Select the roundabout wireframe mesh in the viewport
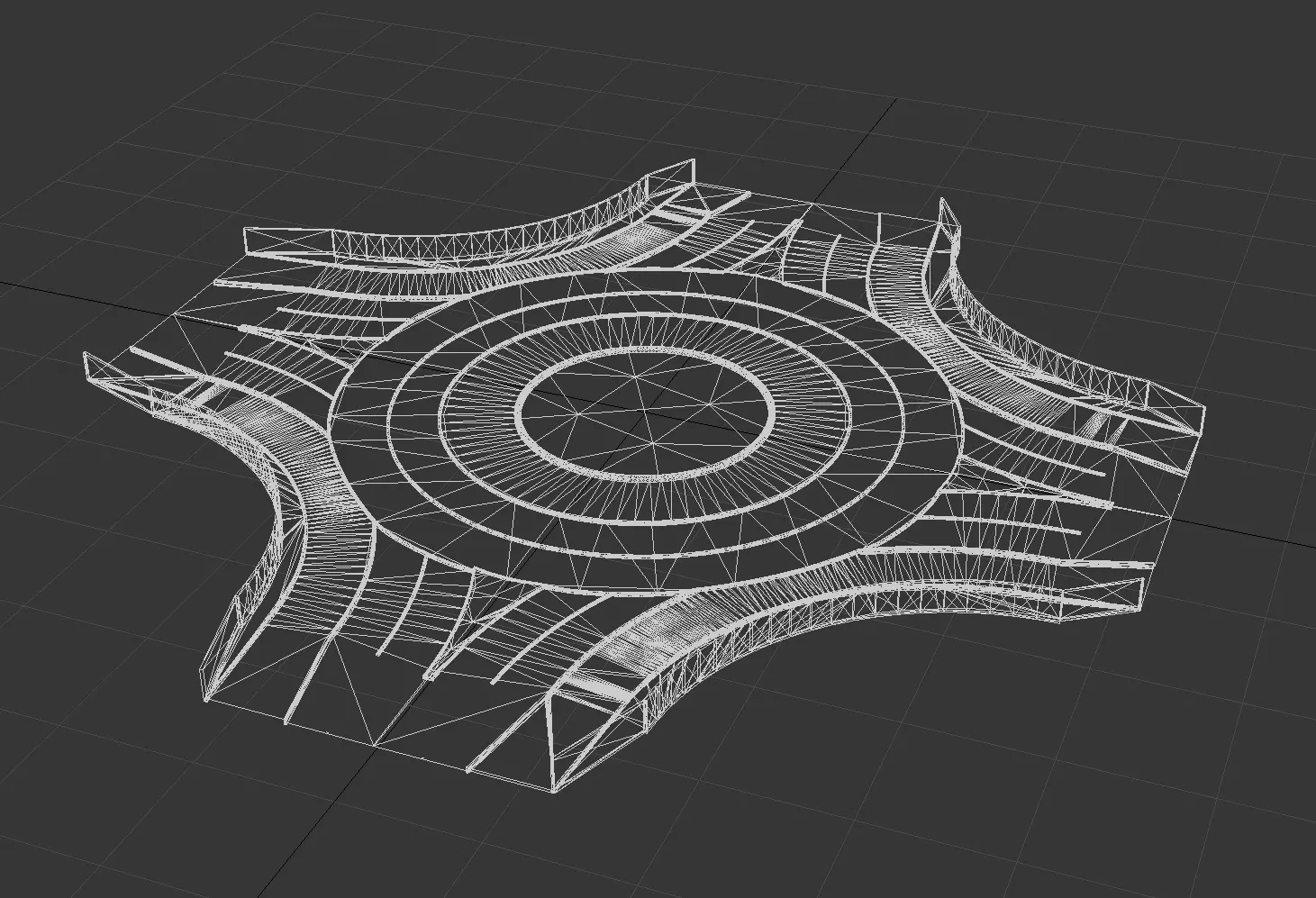This screenshot has width=1316, height=898. 645,476
